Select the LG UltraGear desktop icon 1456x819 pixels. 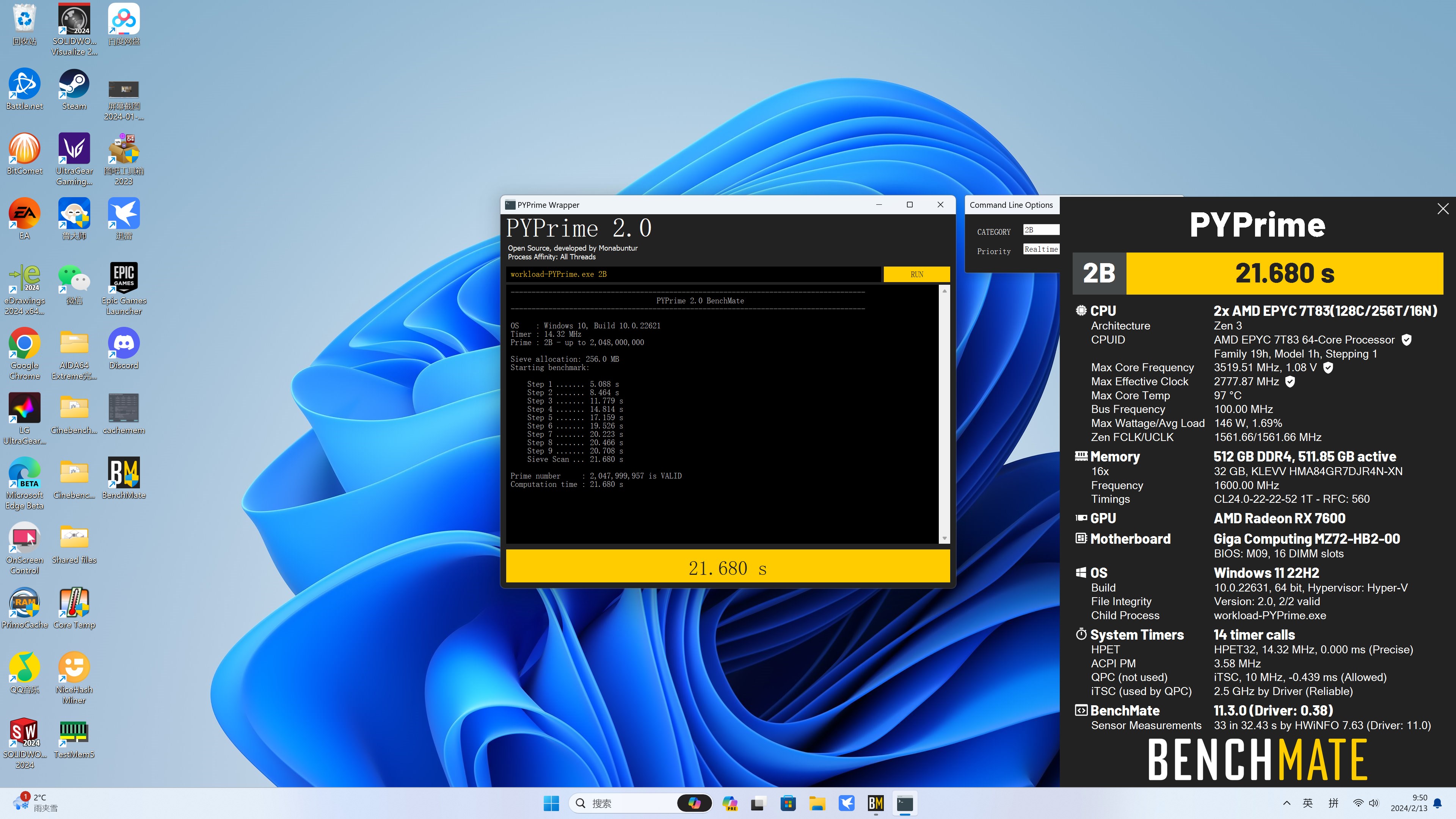click(24, 419)
